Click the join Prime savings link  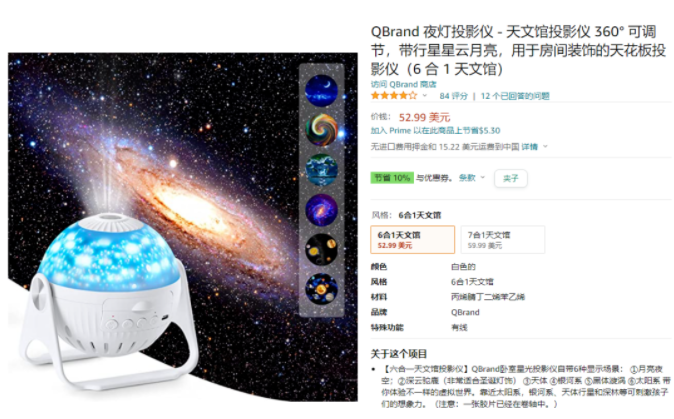(435, 131)
